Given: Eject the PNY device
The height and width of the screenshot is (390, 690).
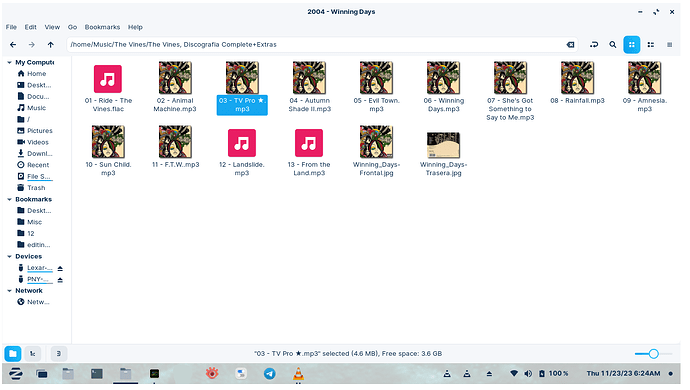Looking at the screenshot, I should (x=60, y=280).
